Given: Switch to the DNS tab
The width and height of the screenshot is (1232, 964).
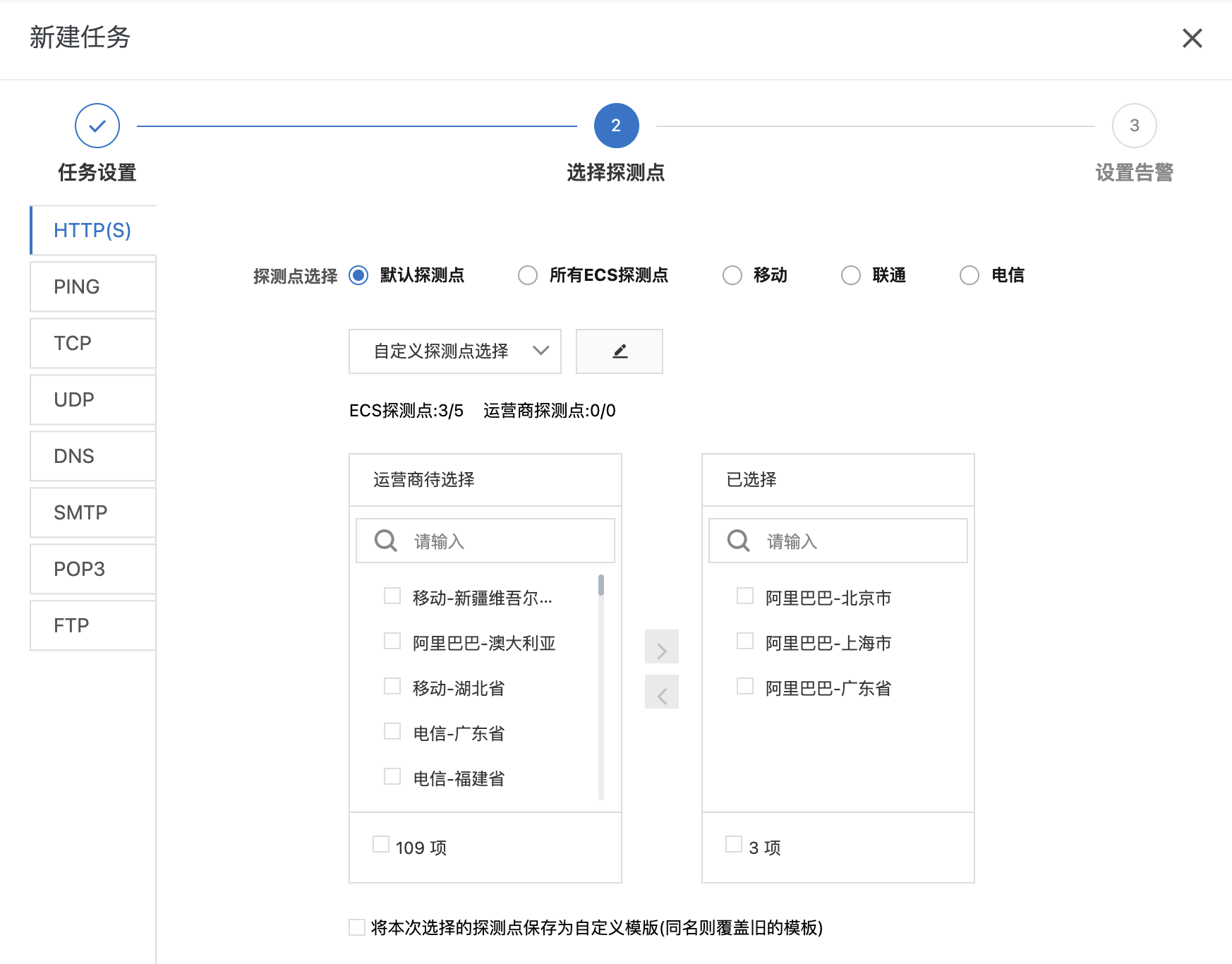Looking at the screenshot, I should 92,456.
